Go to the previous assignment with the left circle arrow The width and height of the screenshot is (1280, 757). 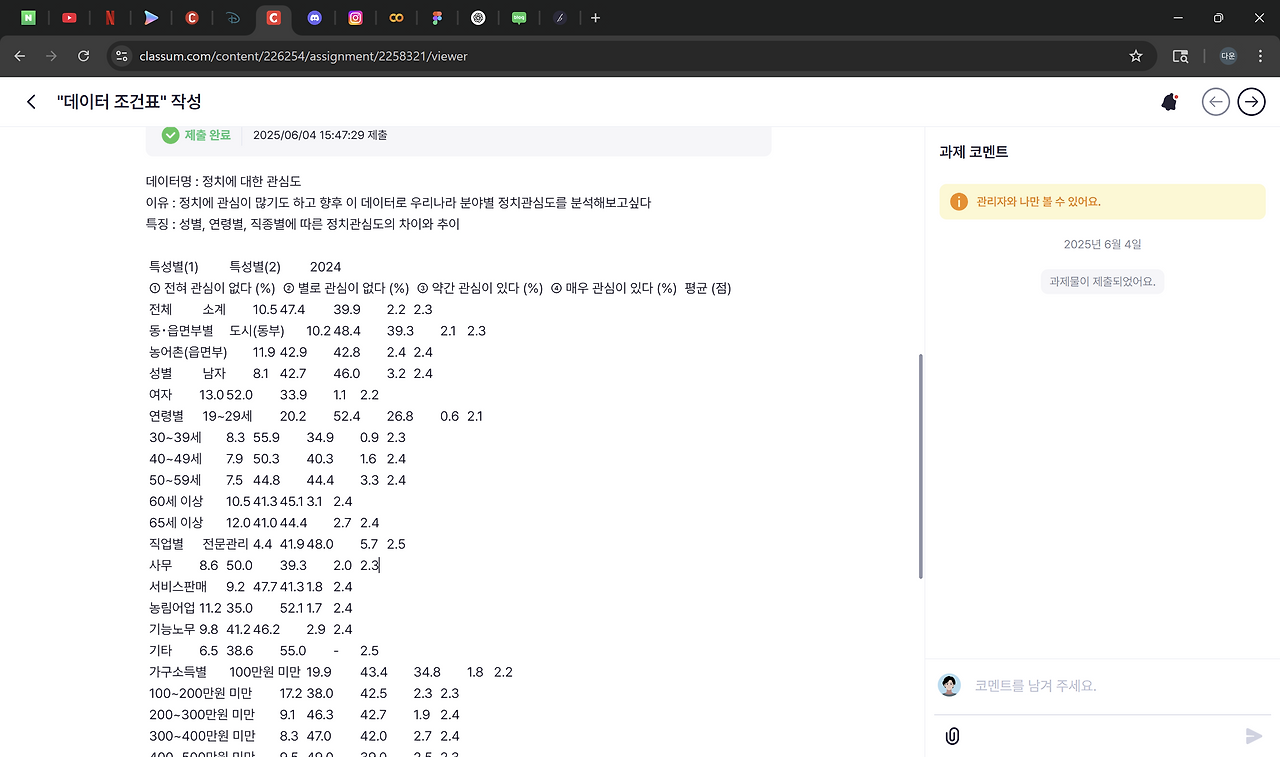[1216, 102]
